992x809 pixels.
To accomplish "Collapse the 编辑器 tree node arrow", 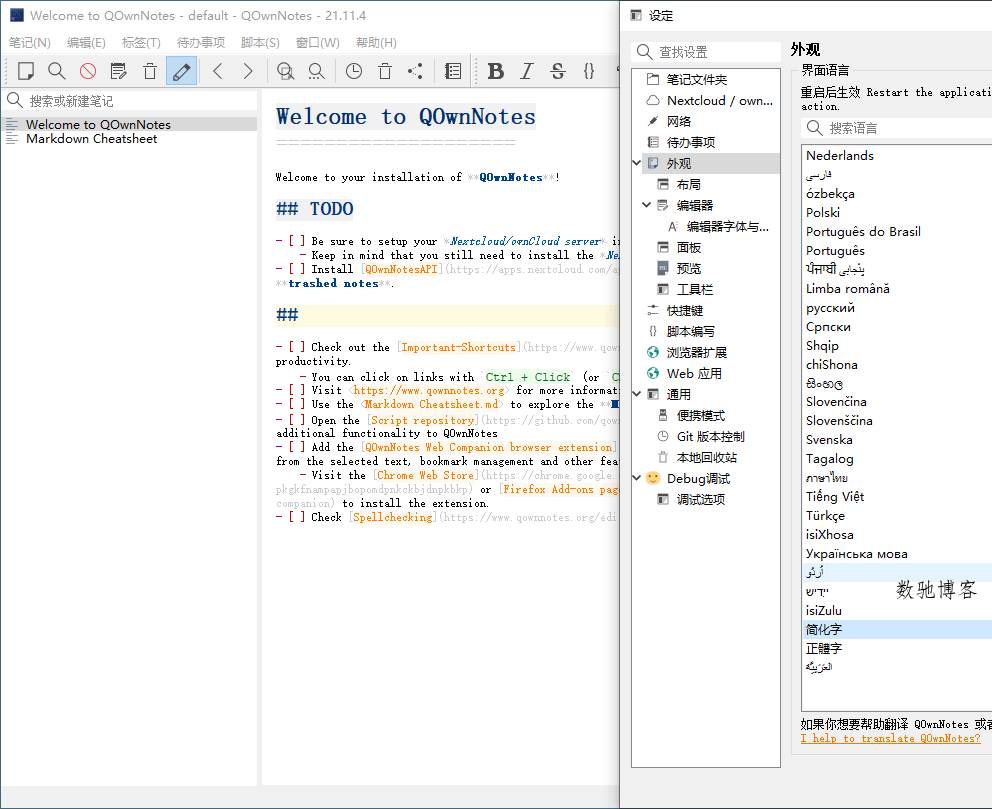I will pyautogui.click(x=646, y=205).
